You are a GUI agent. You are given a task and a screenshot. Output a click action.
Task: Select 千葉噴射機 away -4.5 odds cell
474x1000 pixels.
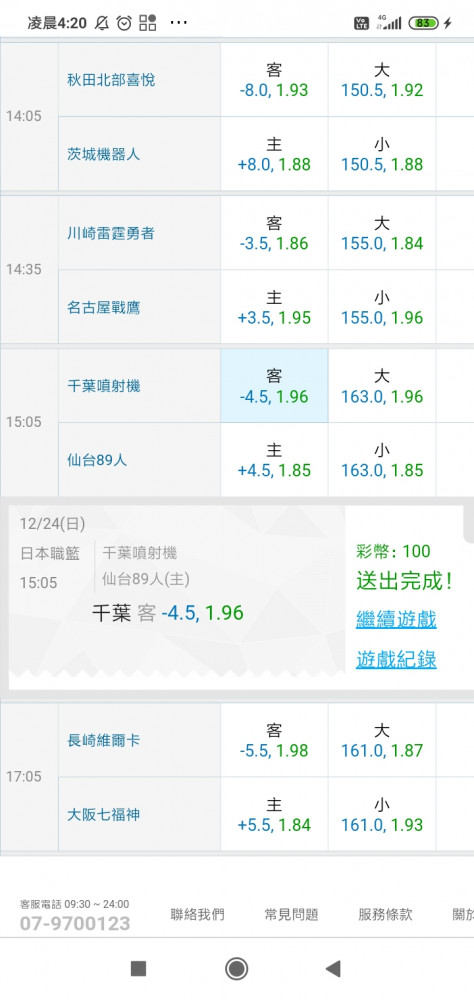(x=274, y=385)
